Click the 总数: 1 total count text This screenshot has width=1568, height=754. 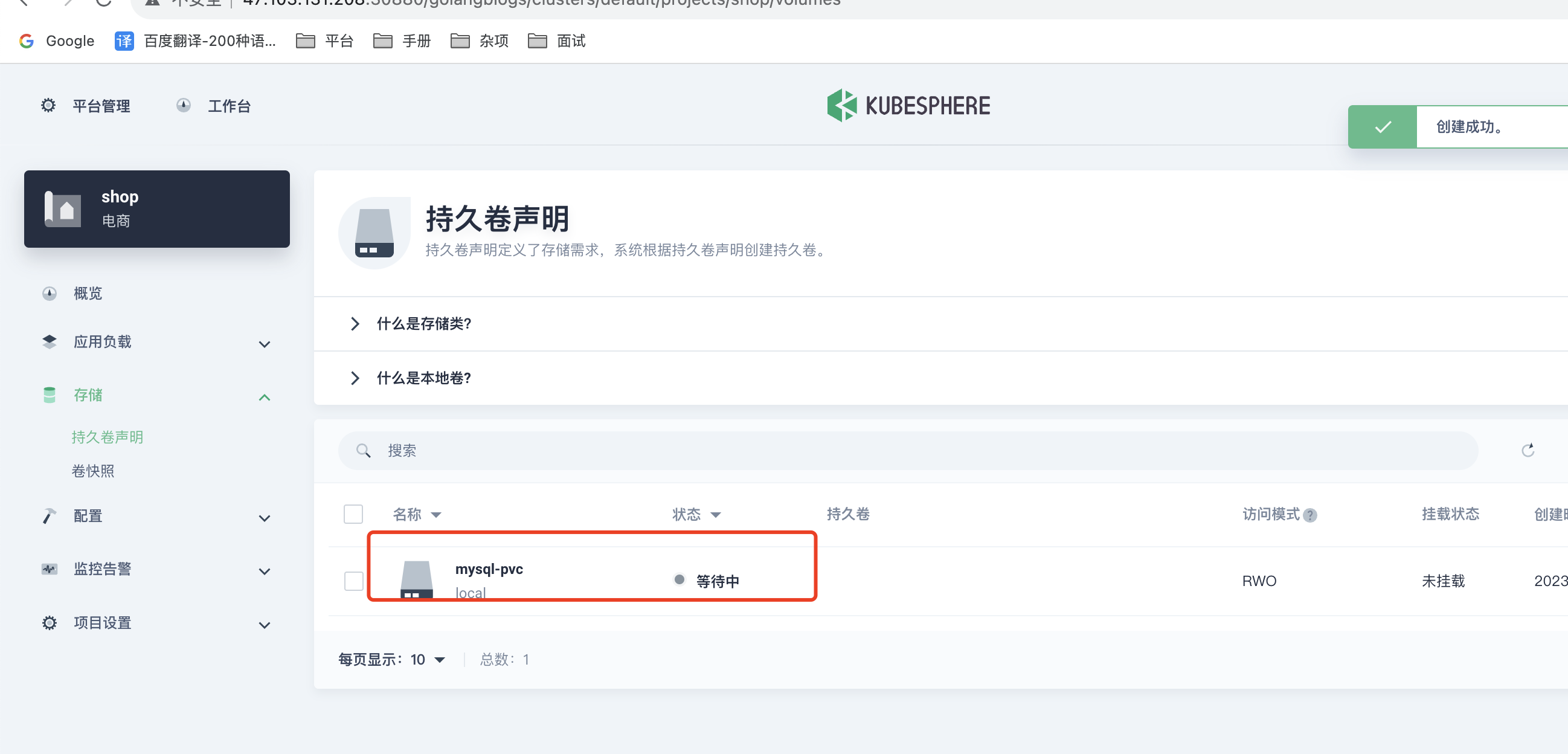pyautogui.click(x=504, y=660)
